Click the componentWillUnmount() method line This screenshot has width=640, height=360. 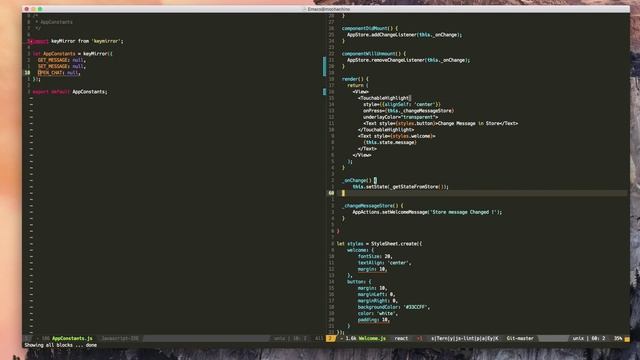(374, 54)
